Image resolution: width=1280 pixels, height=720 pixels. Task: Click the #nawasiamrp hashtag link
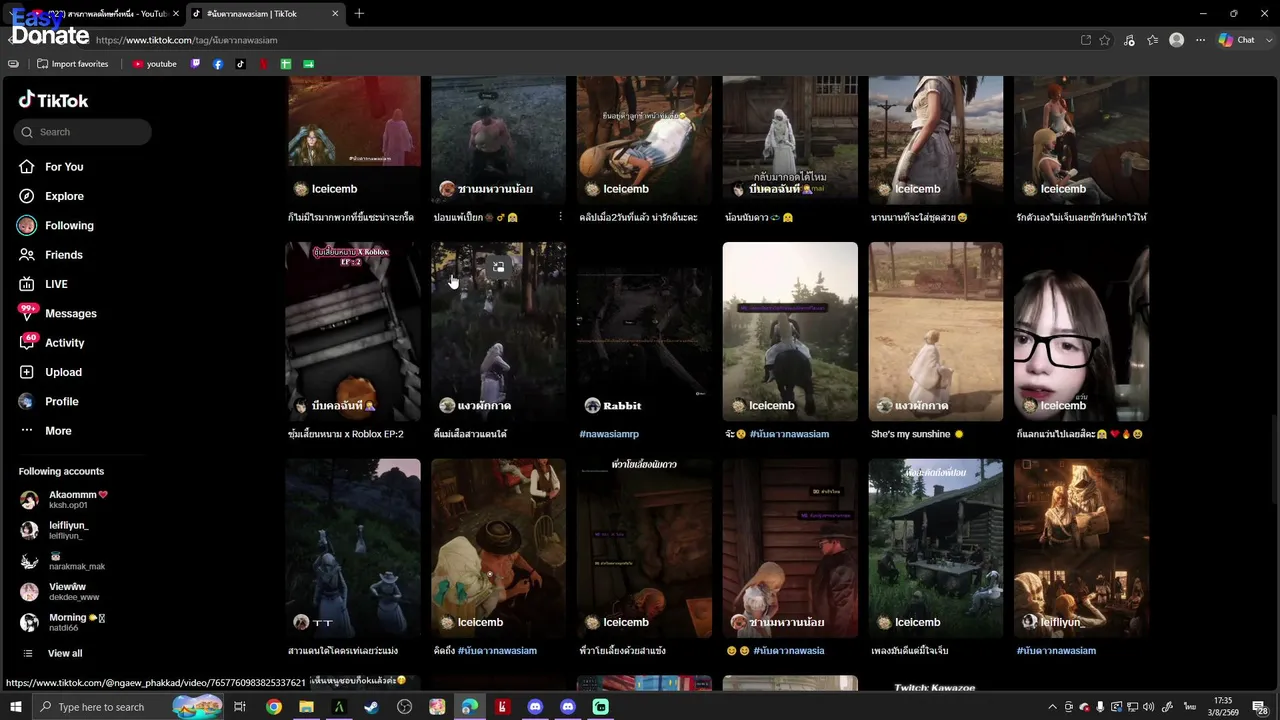pyautogui.click(x=609, y=434)
